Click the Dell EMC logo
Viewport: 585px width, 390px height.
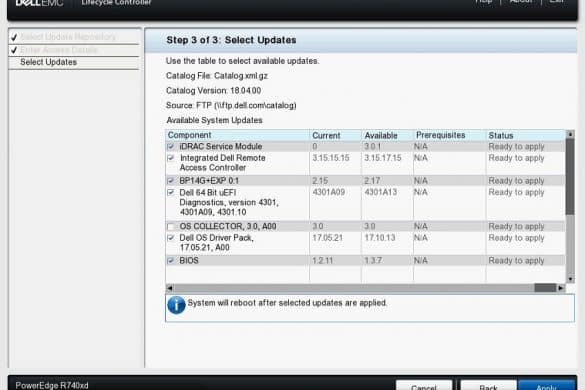(x=39, y=3)
